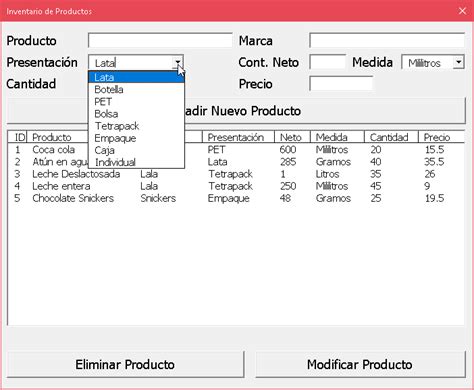This screenshot has width=474, height=390.
Task: Close the Inventario de Productos window
Action: click(462, 11)
